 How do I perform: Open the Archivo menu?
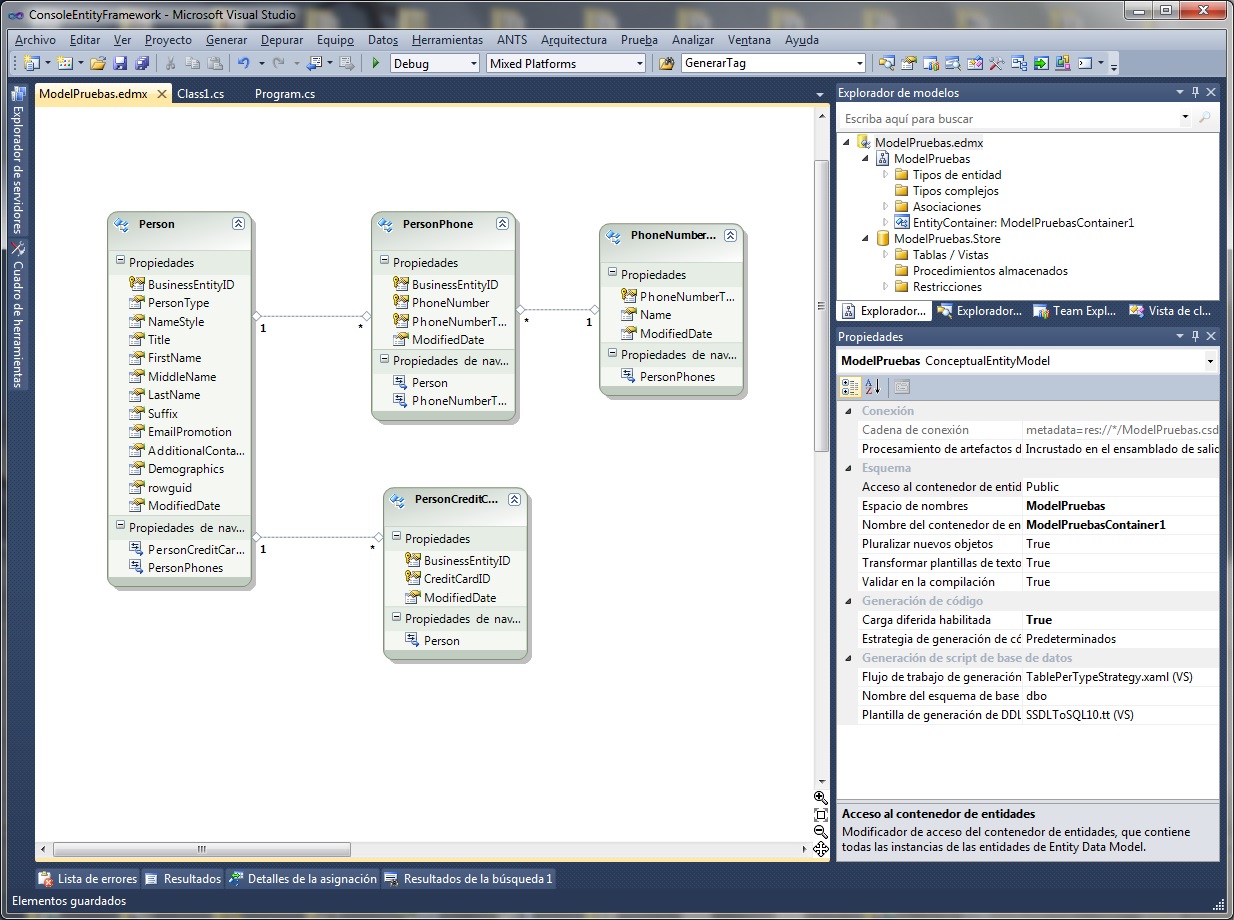35,40
